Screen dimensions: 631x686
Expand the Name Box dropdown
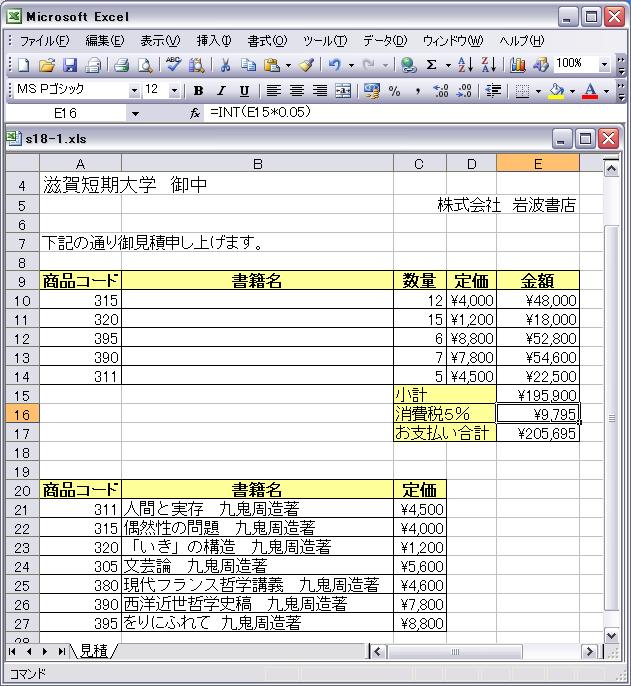pos(135,114)
